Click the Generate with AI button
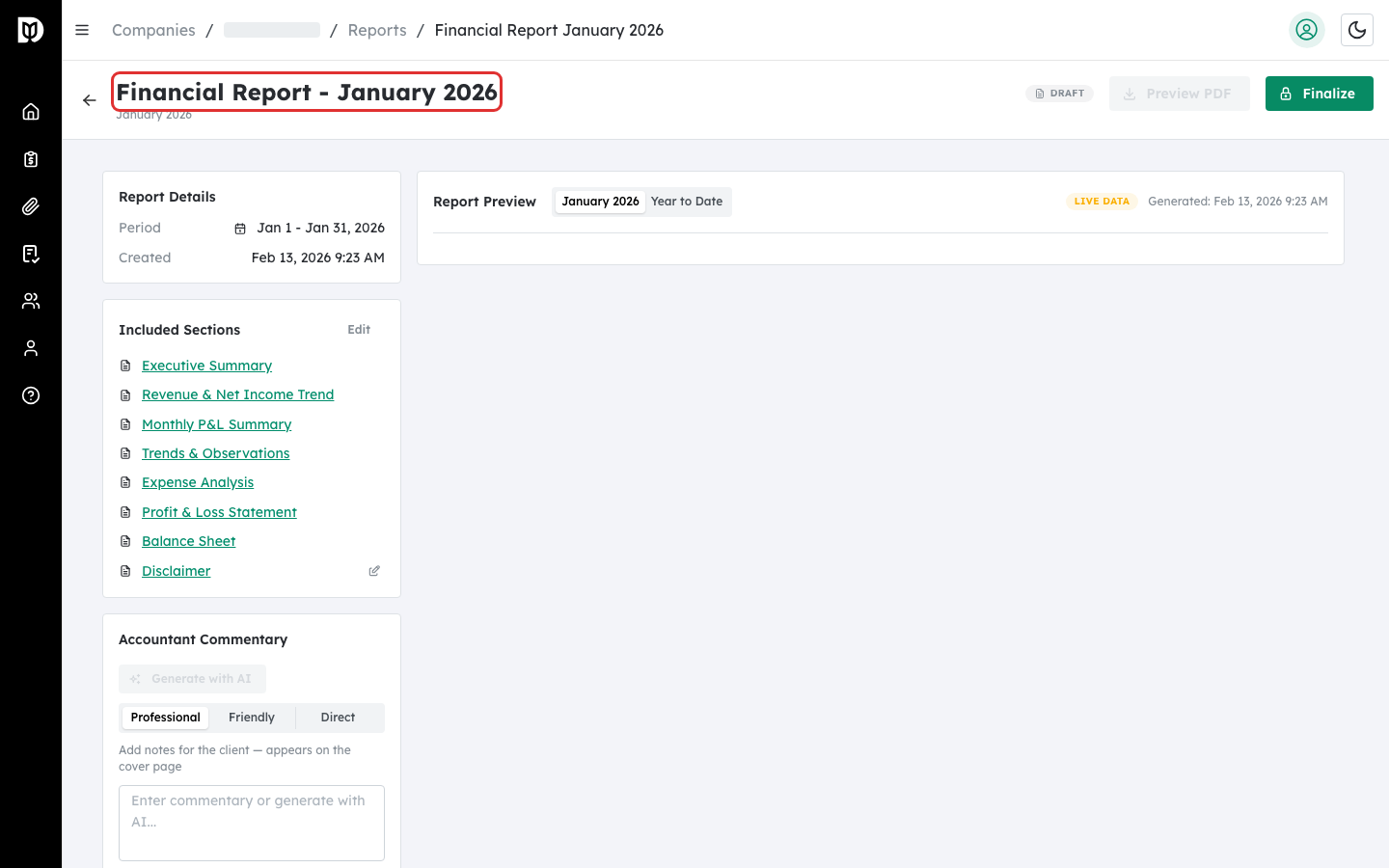Viewport: 1389px width, 868px height. click(x=192, y=678)
